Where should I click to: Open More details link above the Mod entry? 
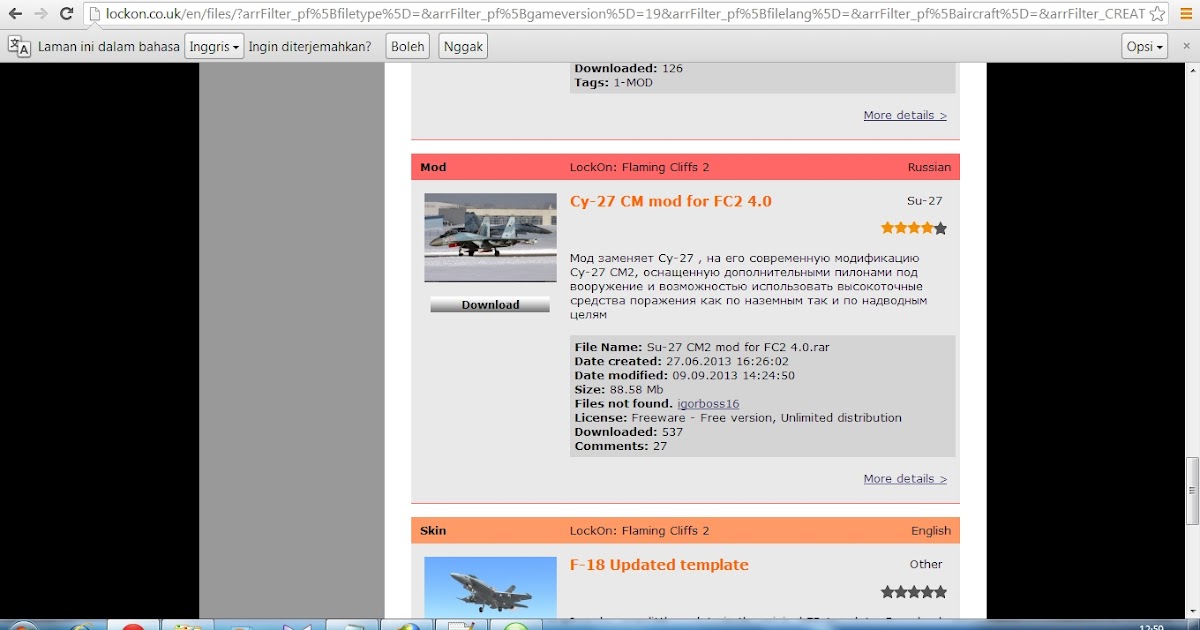click(905, 115)
